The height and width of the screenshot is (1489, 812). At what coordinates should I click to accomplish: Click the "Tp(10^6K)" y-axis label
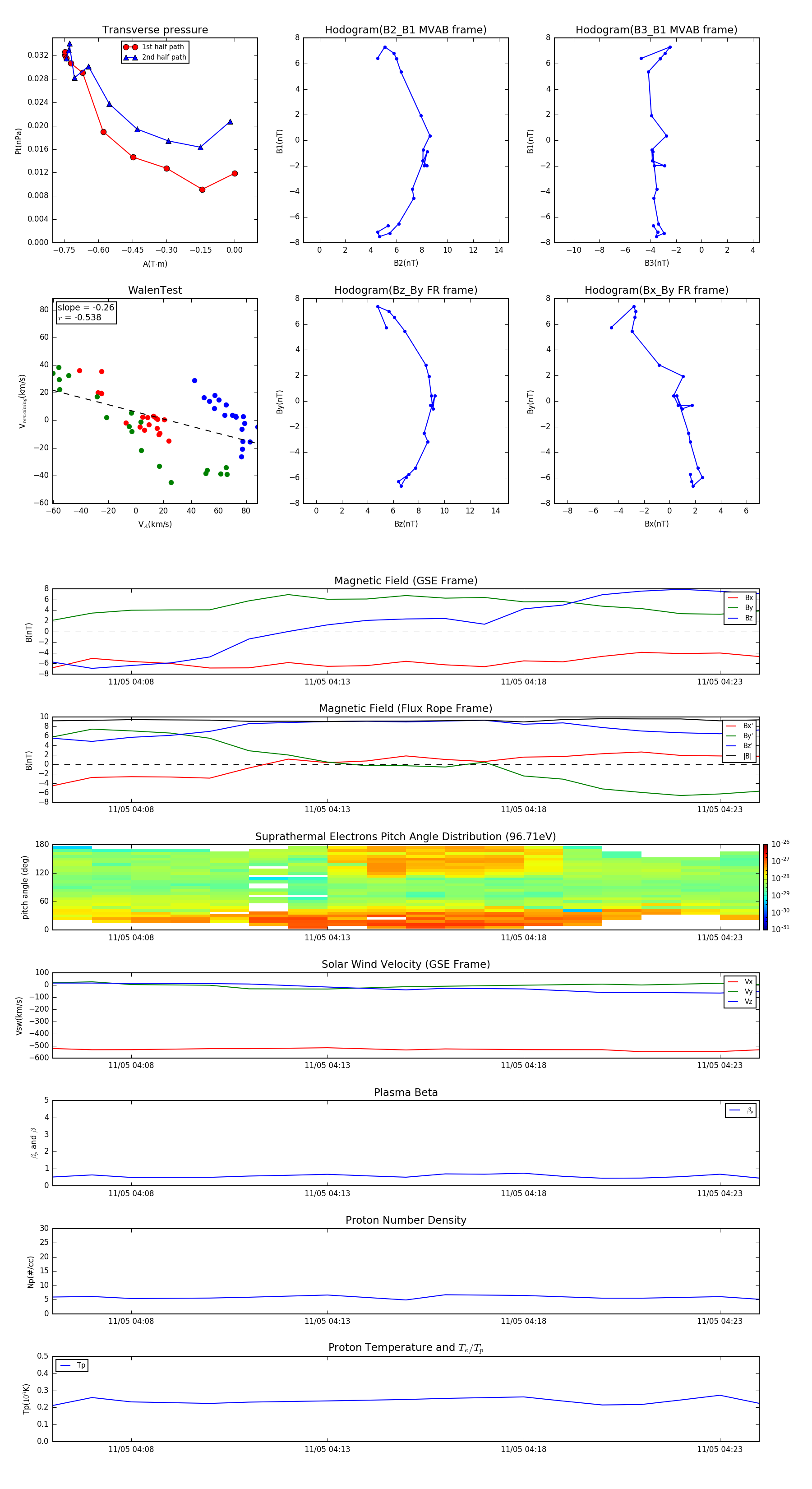point(26,1399)
